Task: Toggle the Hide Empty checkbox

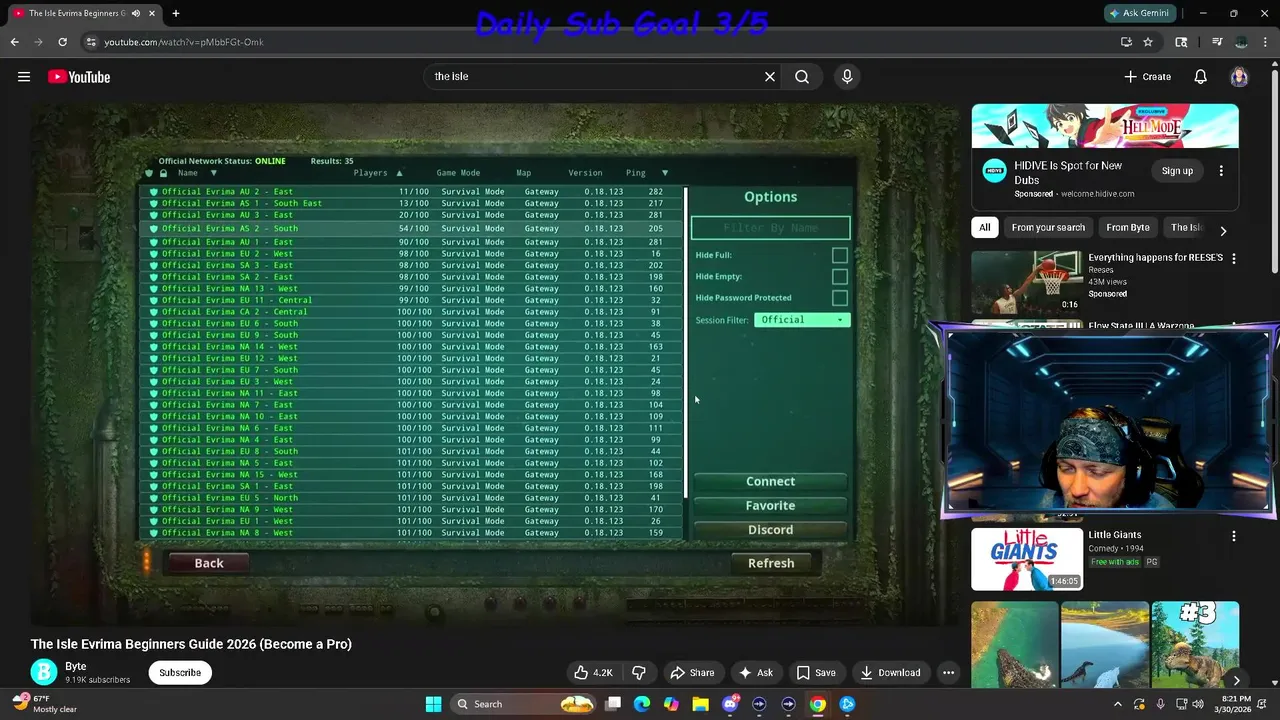Action: click(x=839, y=276)
